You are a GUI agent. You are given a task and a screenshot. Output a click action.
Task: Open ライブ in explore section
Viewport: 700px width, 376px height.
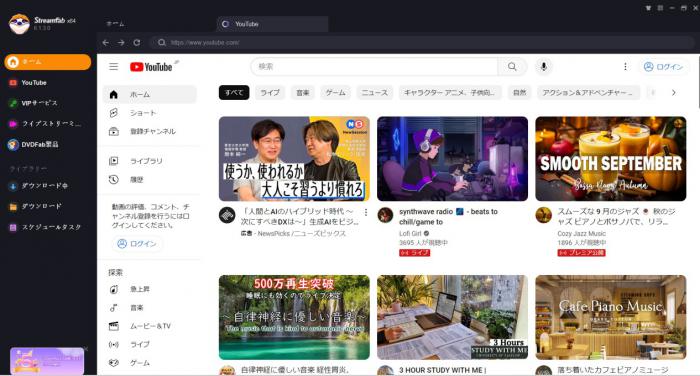150,344
